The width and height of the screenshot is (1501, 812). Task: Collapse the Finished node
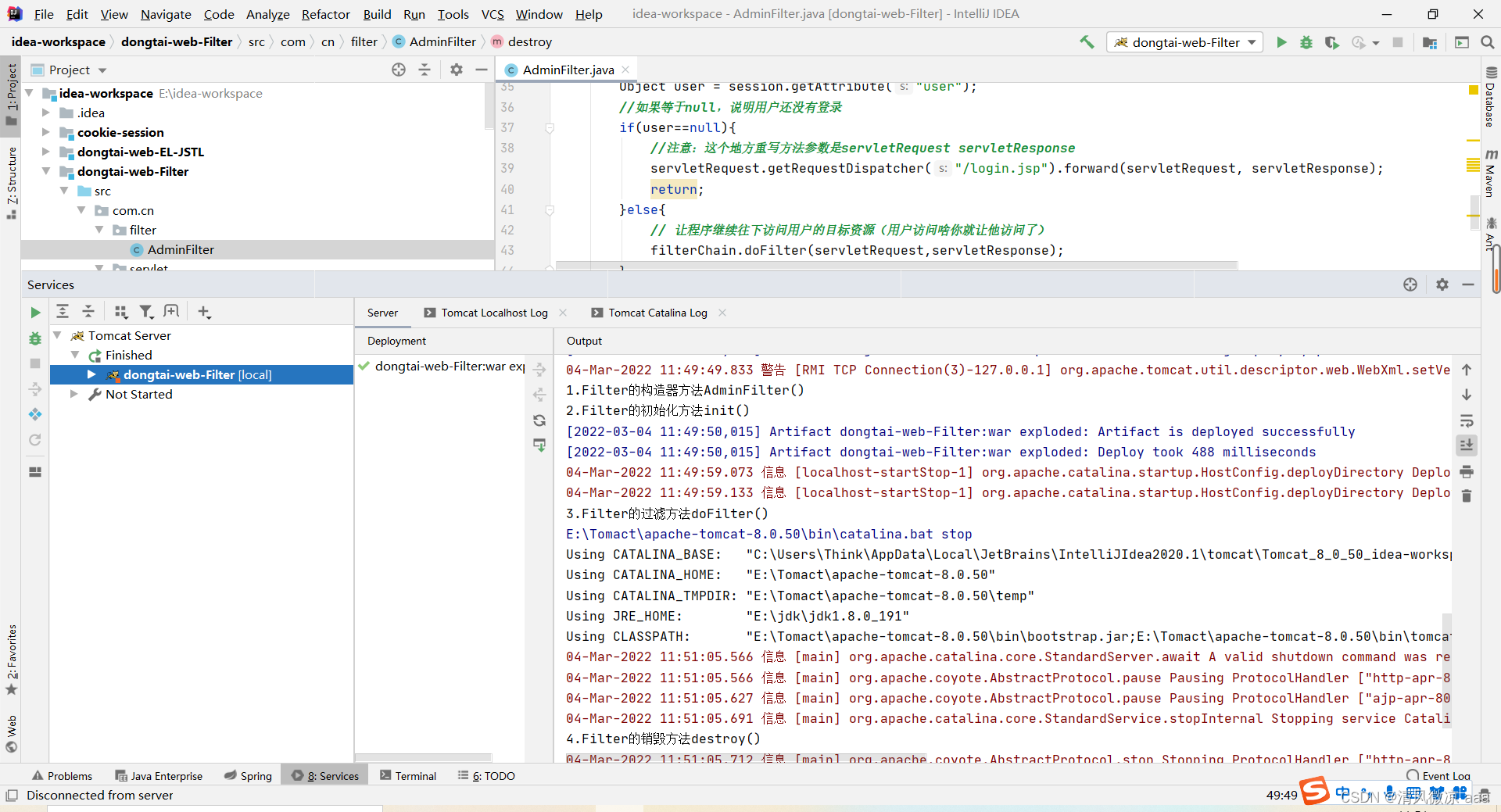click(75, 355)
